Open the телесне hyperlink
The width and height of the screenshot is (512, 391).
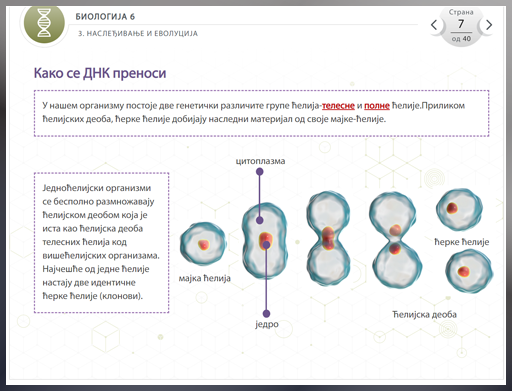338,106
